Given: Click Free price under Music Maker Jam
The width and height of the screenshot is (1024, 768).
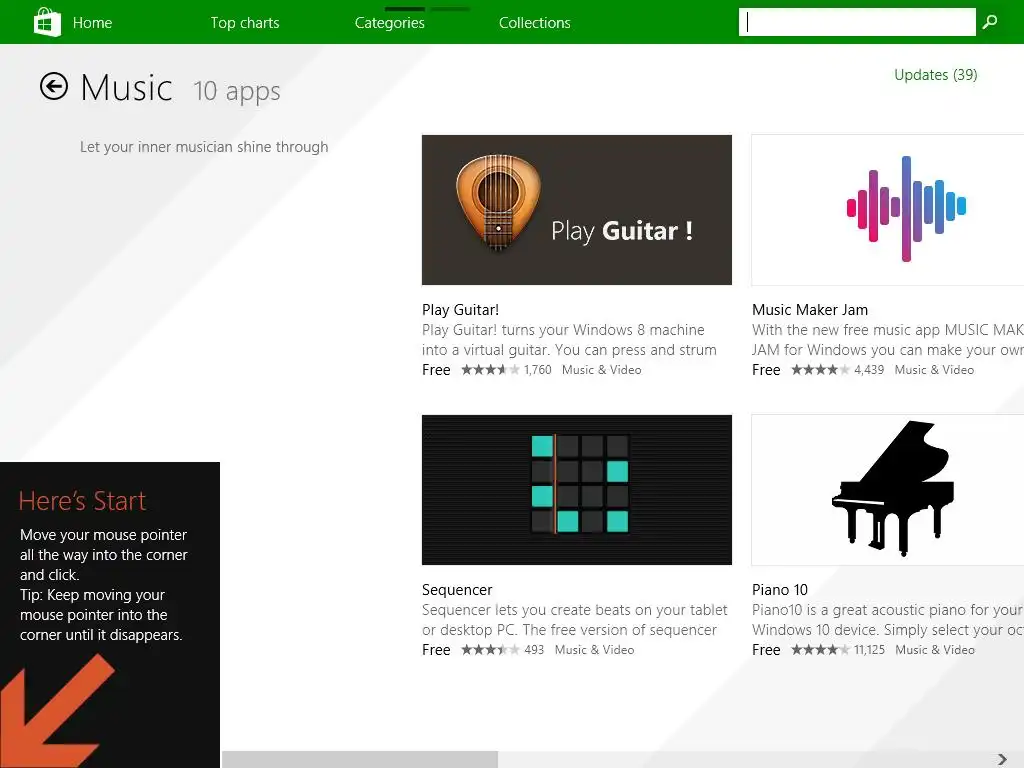Looking at the screenshot, I should [x=766, y=370].
